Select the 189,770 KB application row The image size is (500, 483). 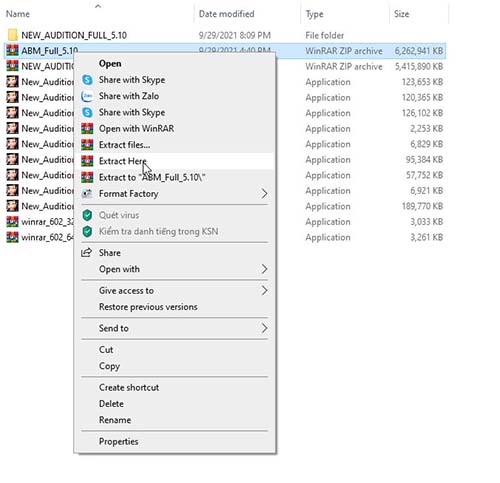[x=225, y=206]
